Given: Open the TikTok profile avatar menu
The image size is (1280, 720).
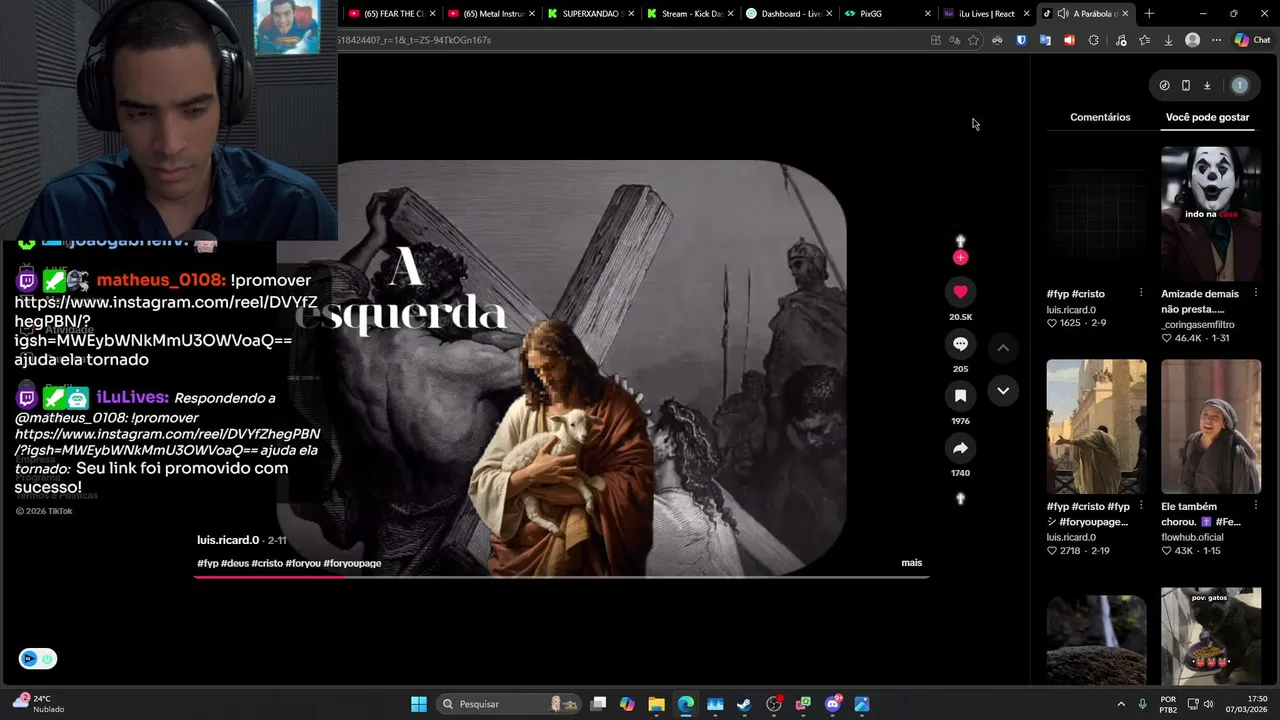Looking at the screenshot, I should (1240, 86).
